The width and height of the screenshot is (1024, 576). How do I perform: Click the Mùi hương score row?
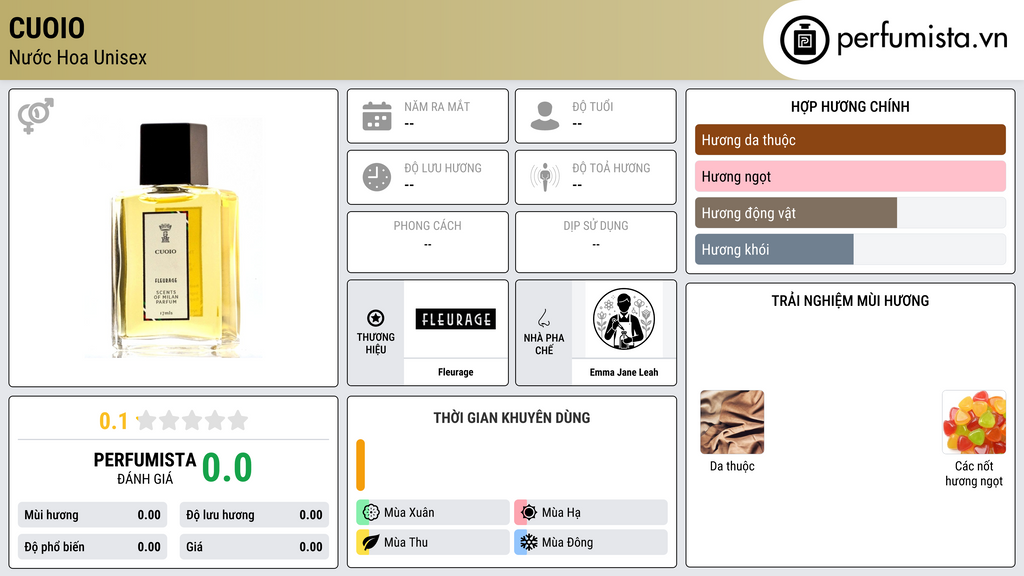tap(92, 515)
